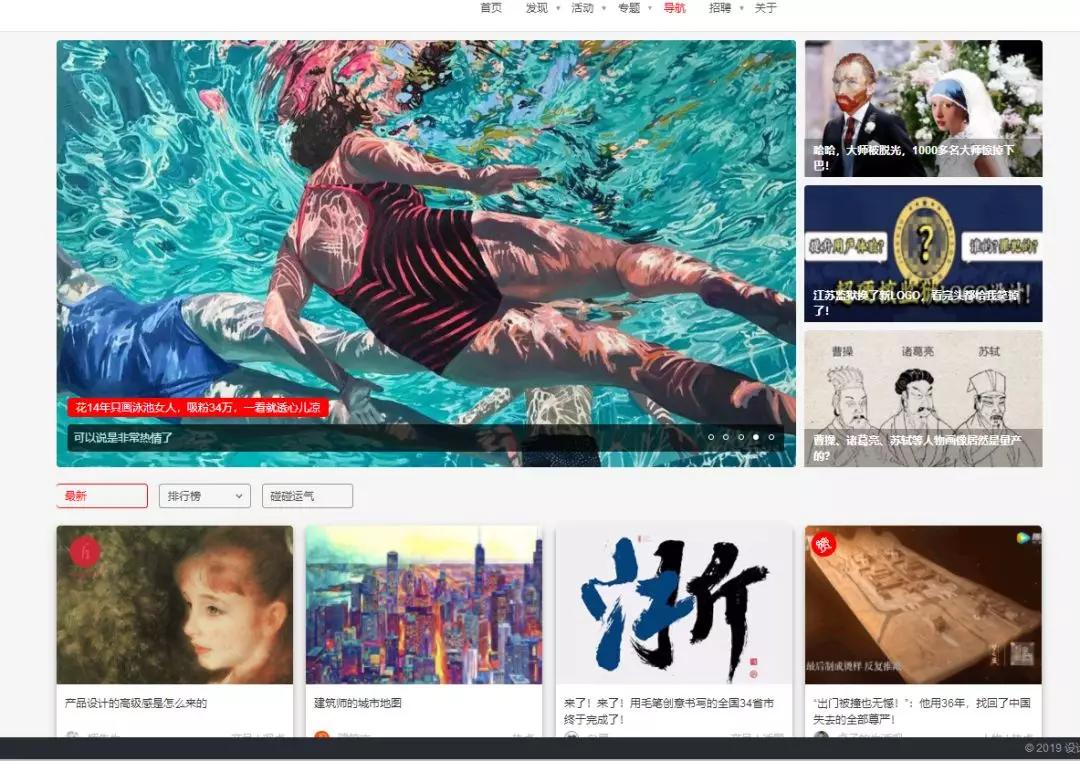1080x761 pixels.
Task: Click the 碰碰运气 button
Action: pyautogui.click(x=307, y=496)
